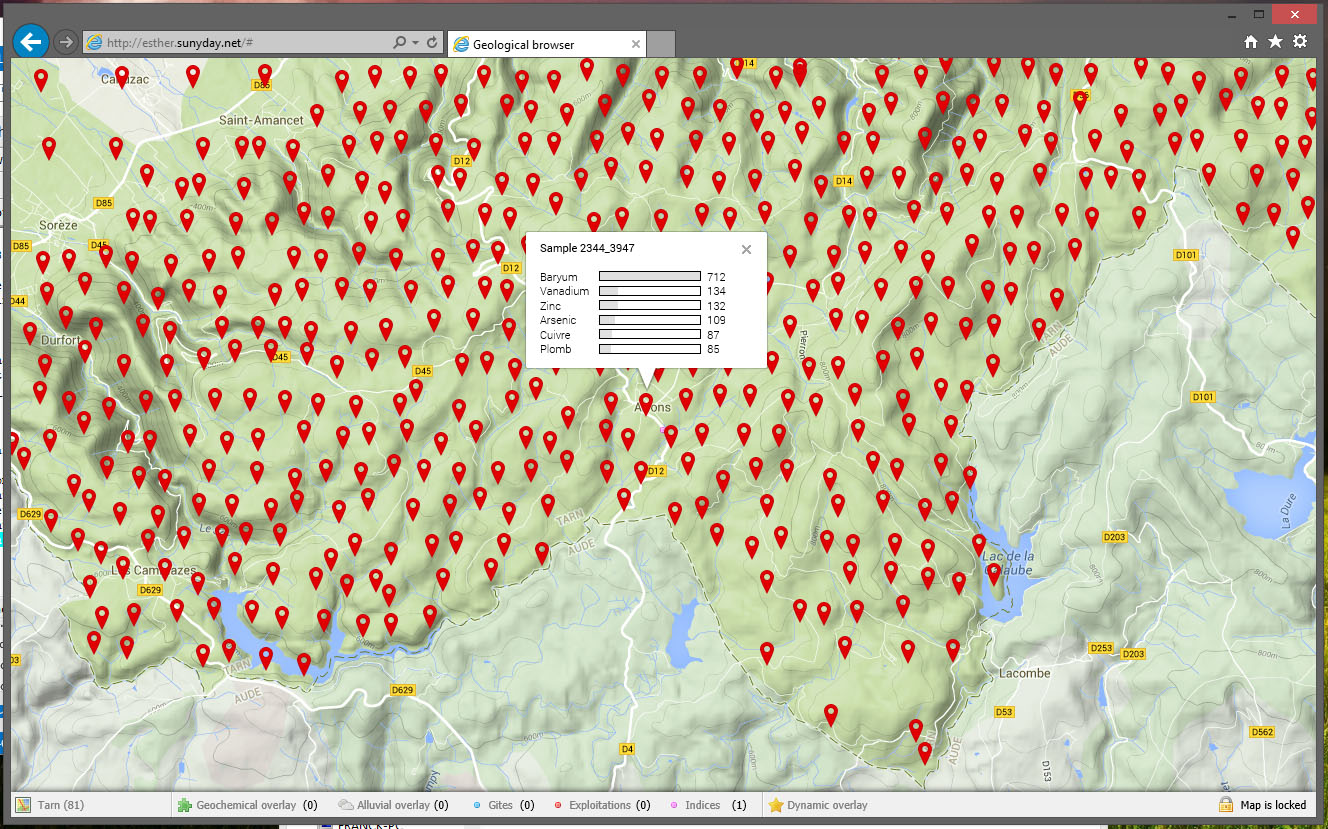The width and height of the screenshot is (1328, 829).
Task: Click the browser forward arrow button
Action: [x=65, y=42]
